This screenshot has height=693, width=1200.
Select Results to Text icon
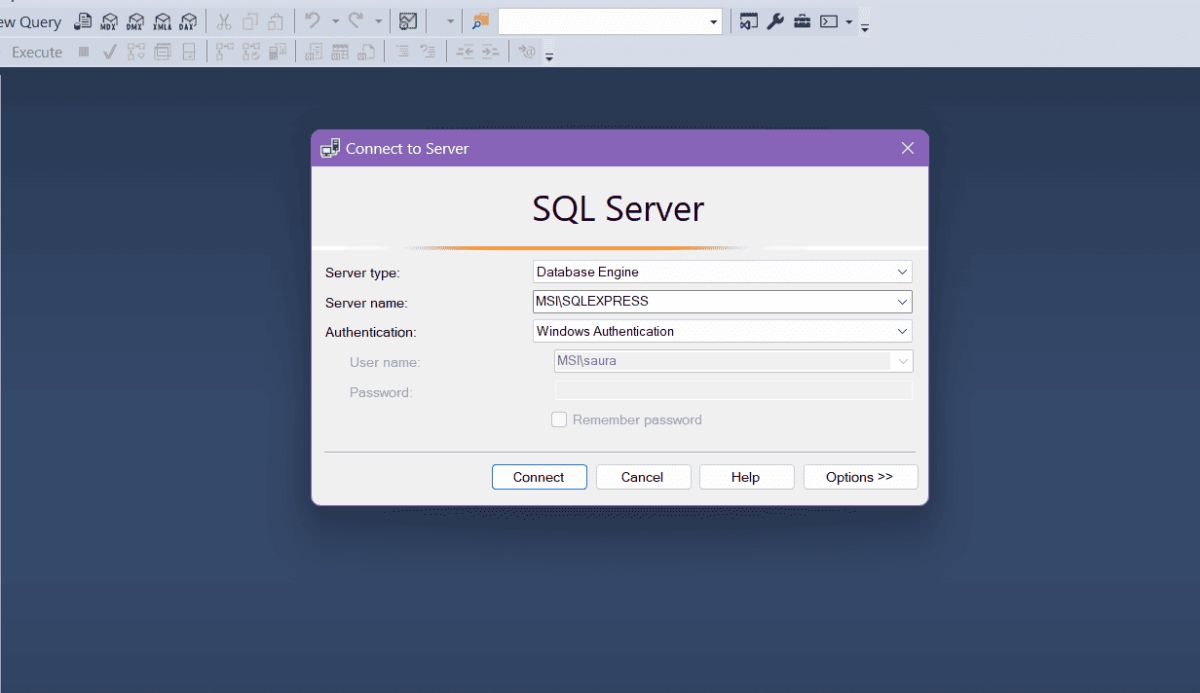pos(314,52)
